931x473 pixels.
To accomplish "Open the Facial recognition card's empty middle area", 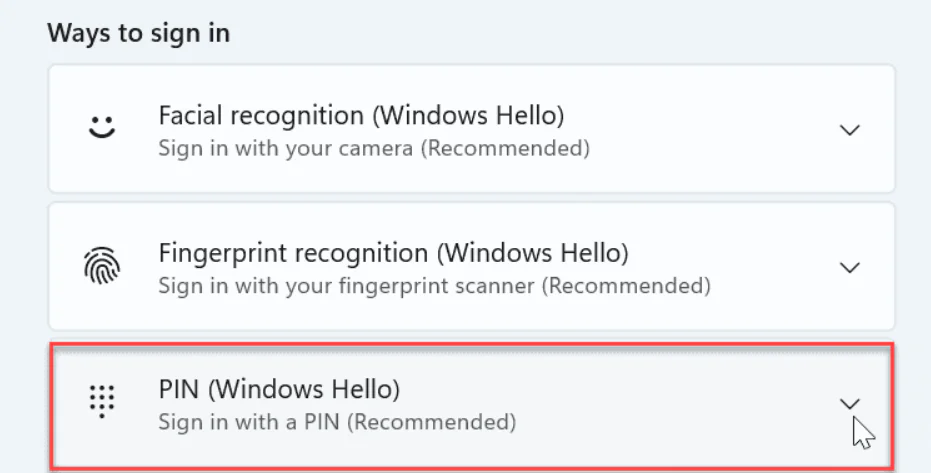I will tap(700, 130).
